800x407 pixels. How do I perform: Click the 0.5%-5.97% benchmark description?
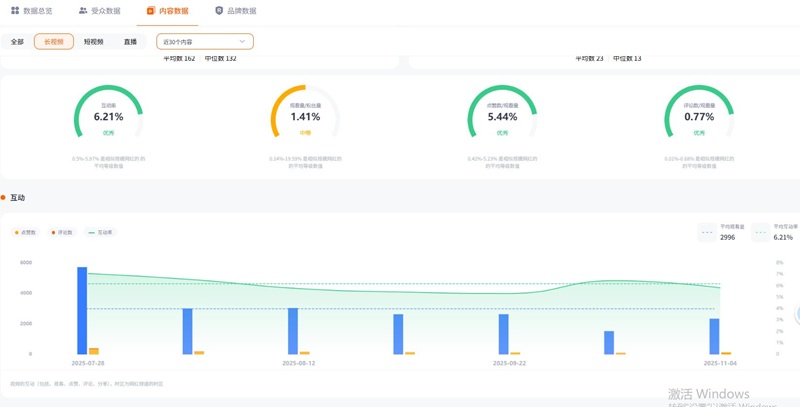pos(108,162)
